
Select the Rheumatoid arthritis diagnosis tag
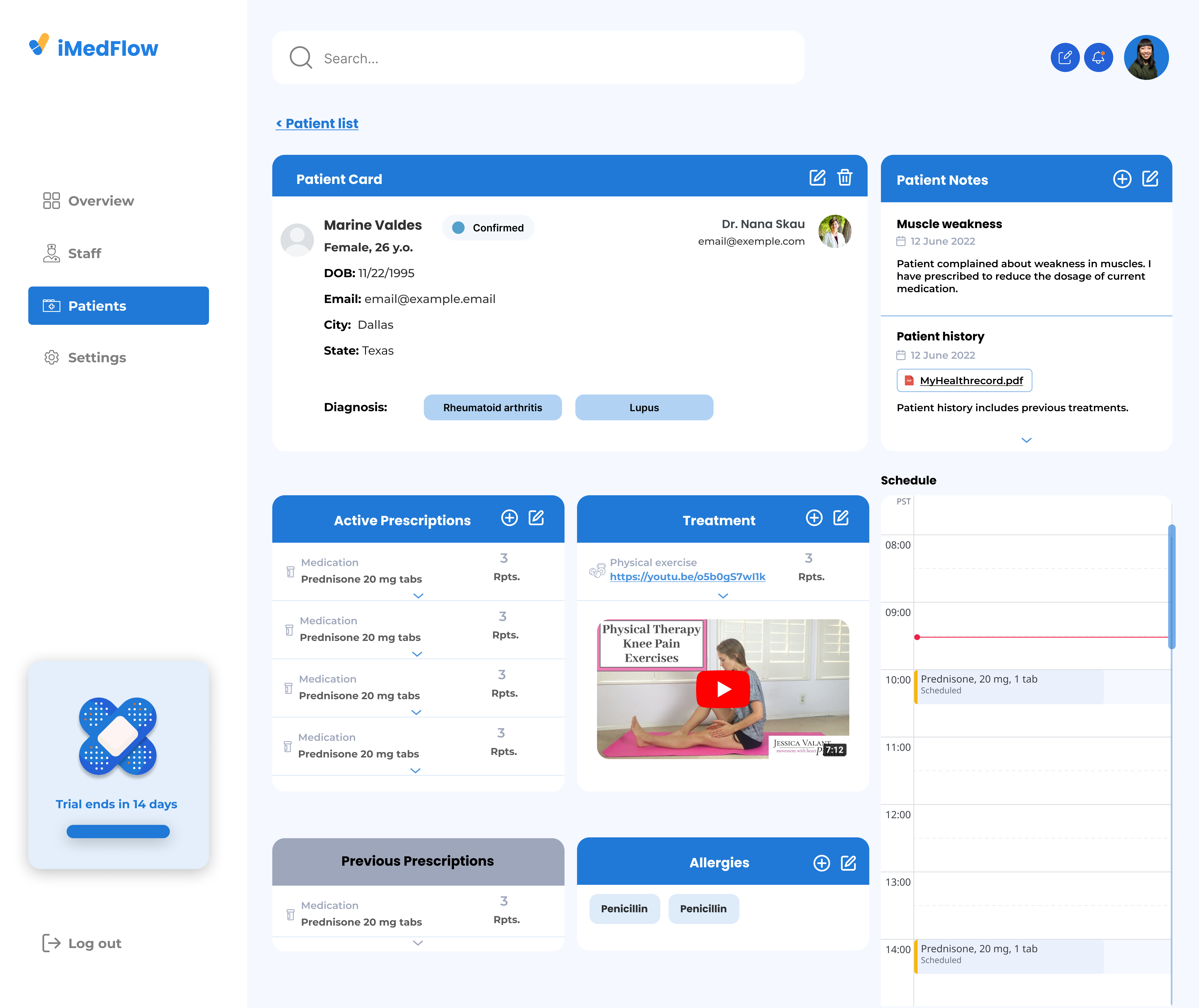point(493,407)
